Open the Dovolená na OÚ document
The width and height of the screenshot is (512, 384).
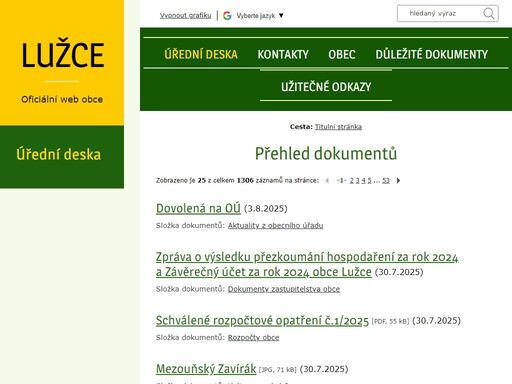click(198, 208)
